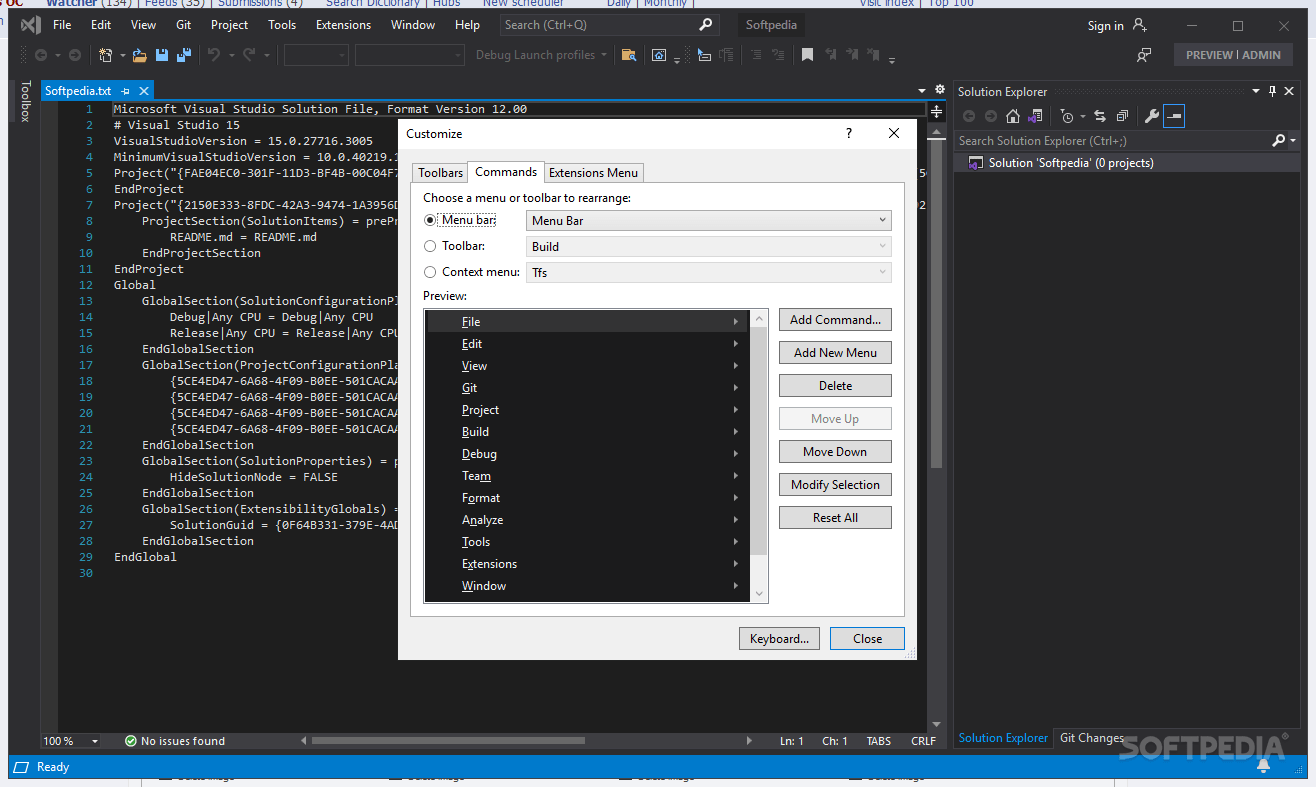Image resolution: width=1316 pixels, height=787 pixels.
Task: Click the Save All toolbar icon
Action: pos(184,55)
